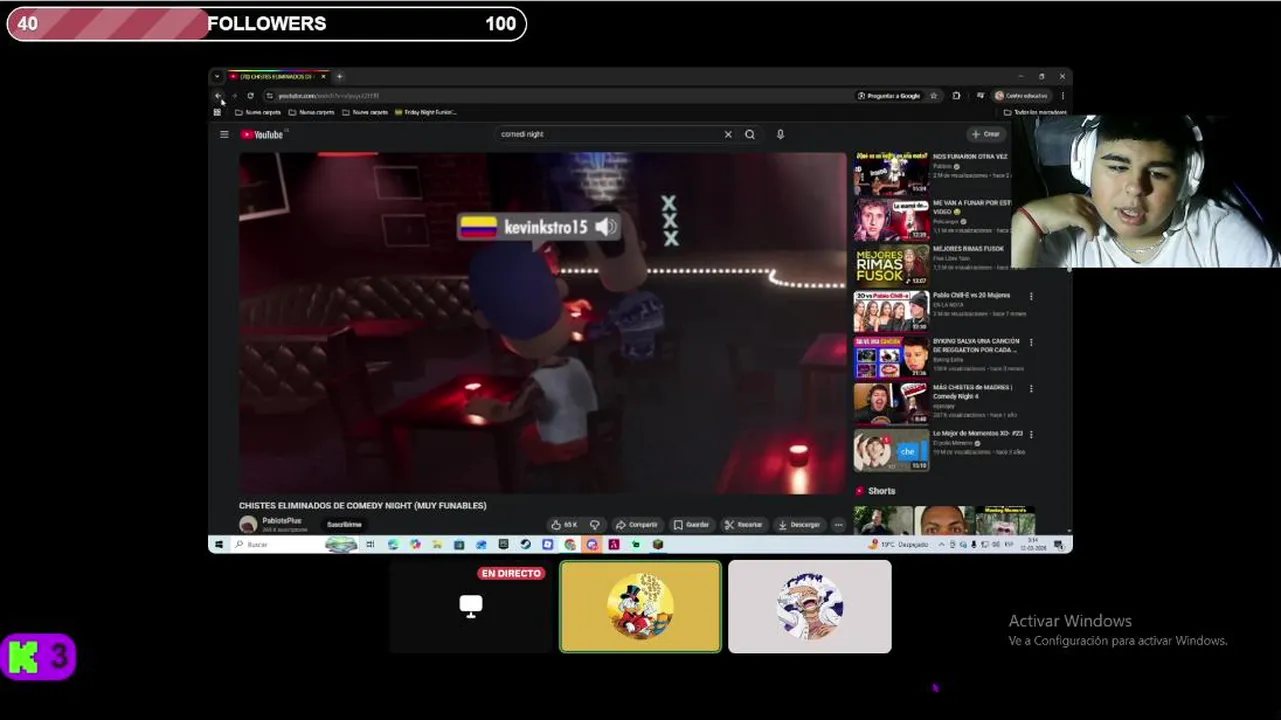This screenshot has height=720, width=1281.
Task: Open a new browser tab
Action: click(x=339, y=76)
